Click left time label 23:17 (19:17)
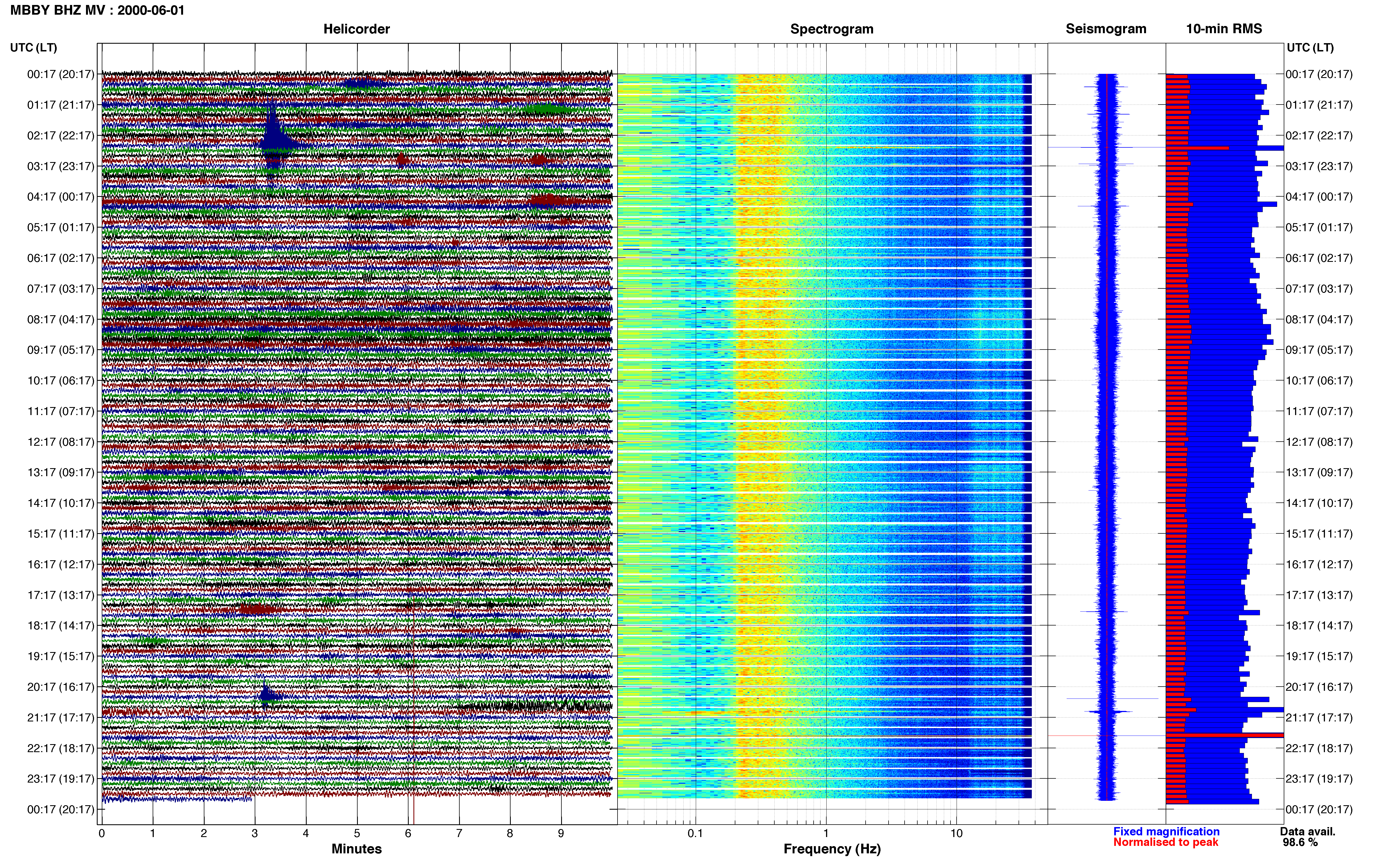 coord(61,779)
